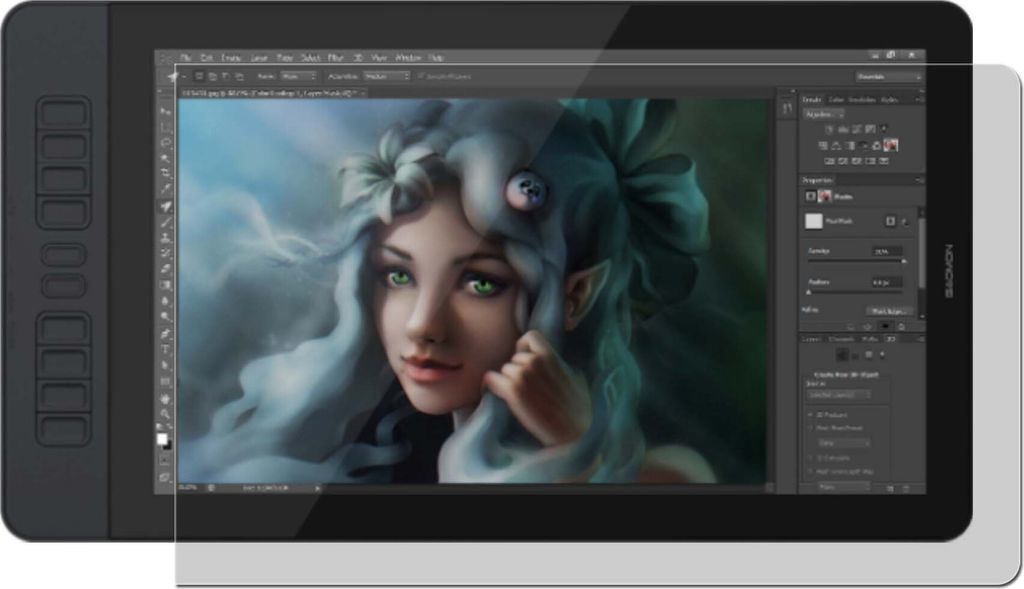The width and height of the screenshot is (1024, 589).
Task: Add a Brightness/Contrast adjustment
Action: (x=829, y=129)
